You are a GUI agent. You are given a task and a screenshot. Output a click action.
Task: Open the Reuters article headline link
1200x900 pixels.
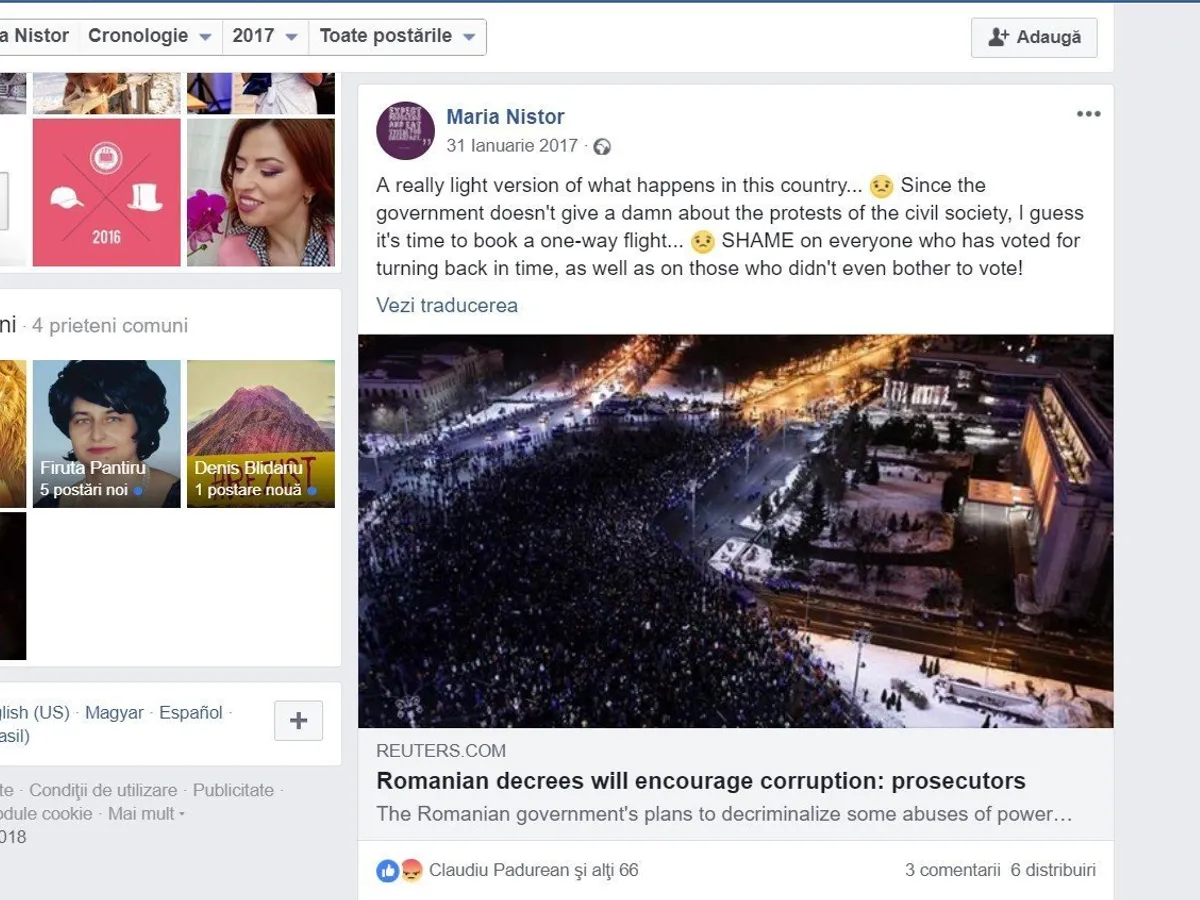click(x=701, y=781)
